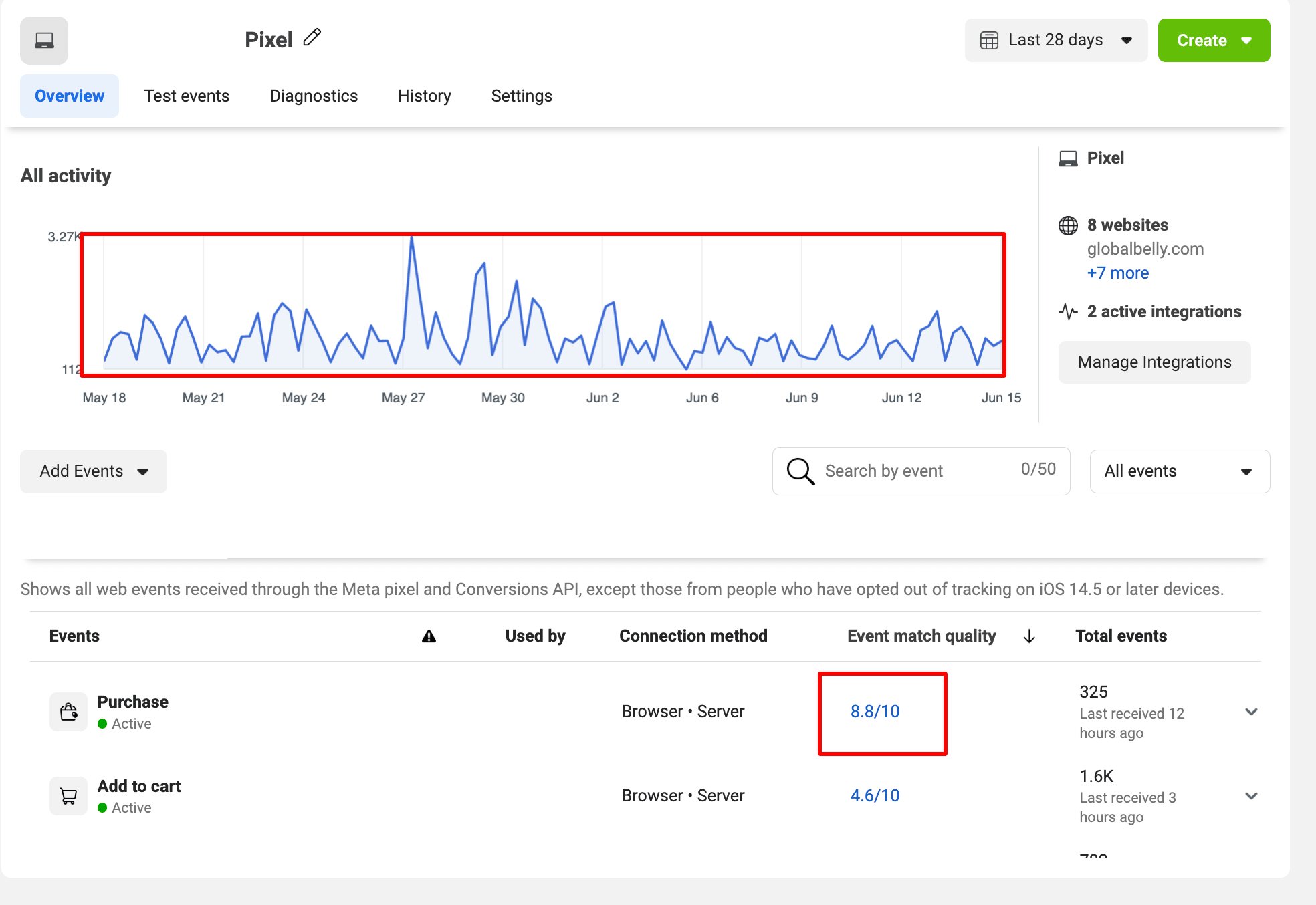1316x905 pixels.
Task: Open the Test events tab
Action: click(187, 96)
